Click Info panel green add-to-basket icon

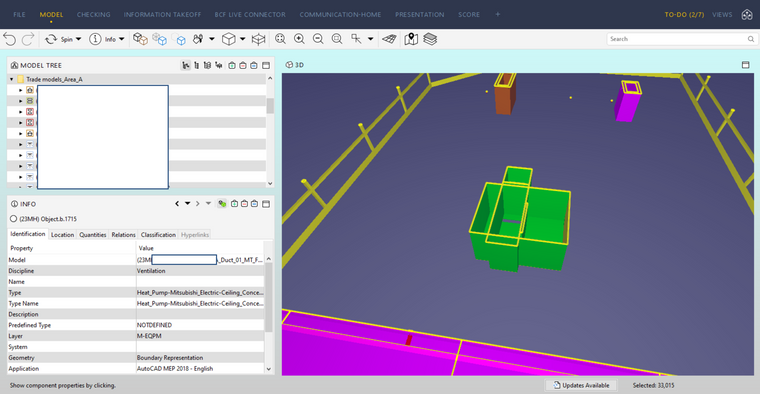click(x=234, y=204)
